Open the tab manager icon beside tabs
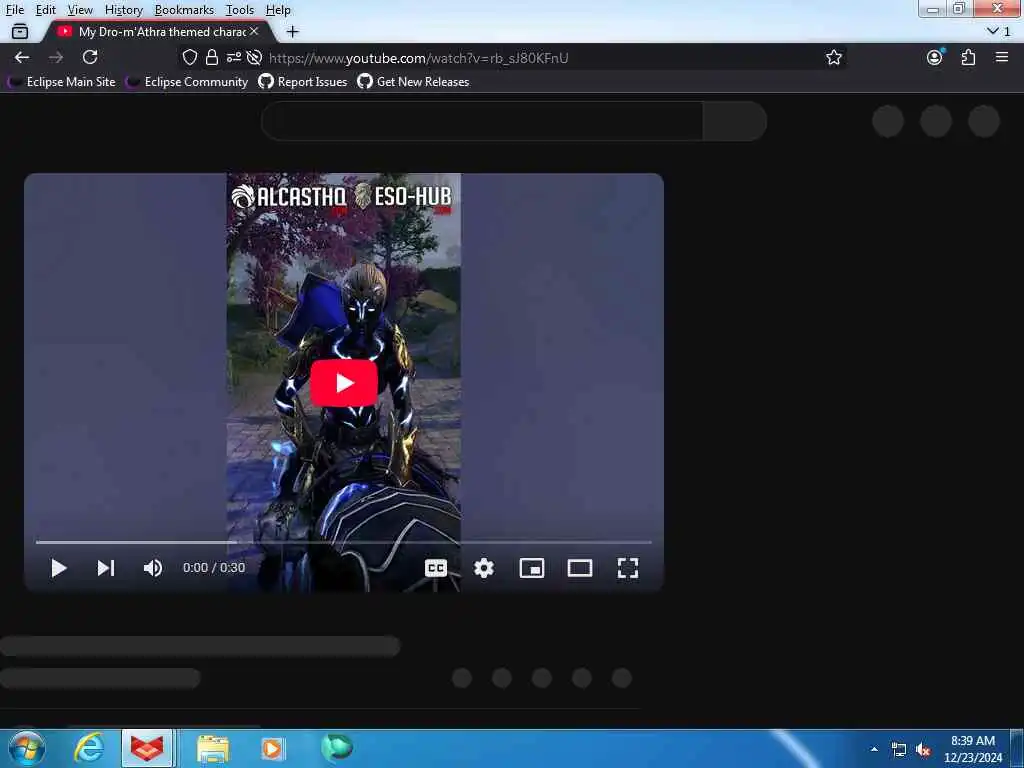 (20, 31)
